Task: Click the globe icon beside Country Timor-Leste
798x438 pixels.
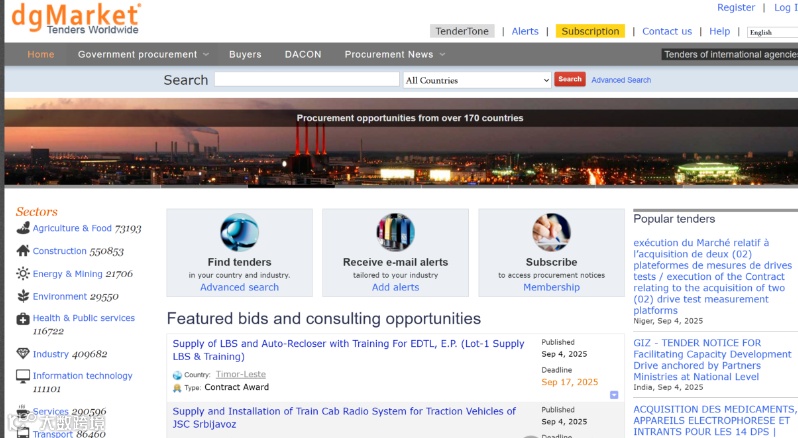Action: 177,375
